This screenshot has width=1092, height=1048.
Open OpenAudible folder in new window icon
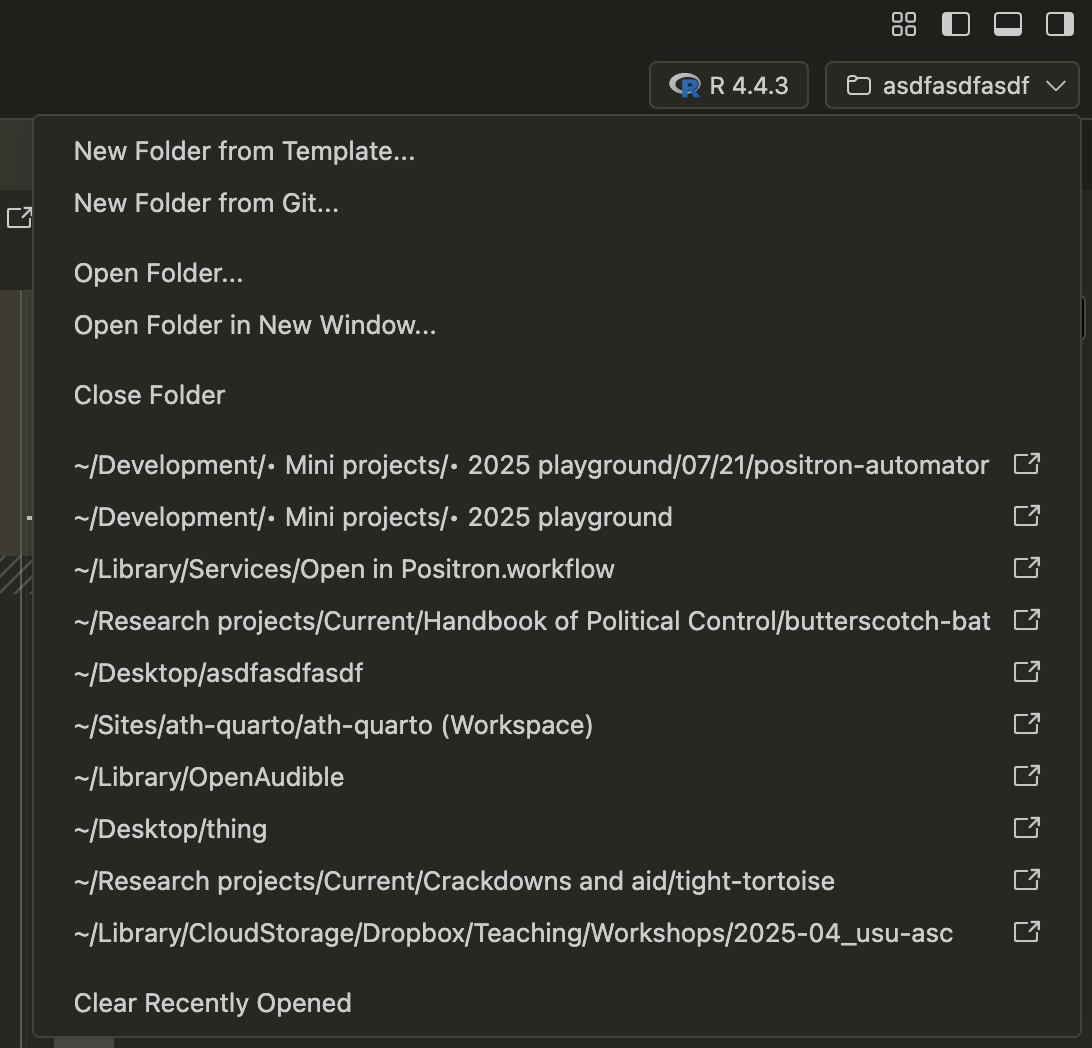tap(1027, 776)
